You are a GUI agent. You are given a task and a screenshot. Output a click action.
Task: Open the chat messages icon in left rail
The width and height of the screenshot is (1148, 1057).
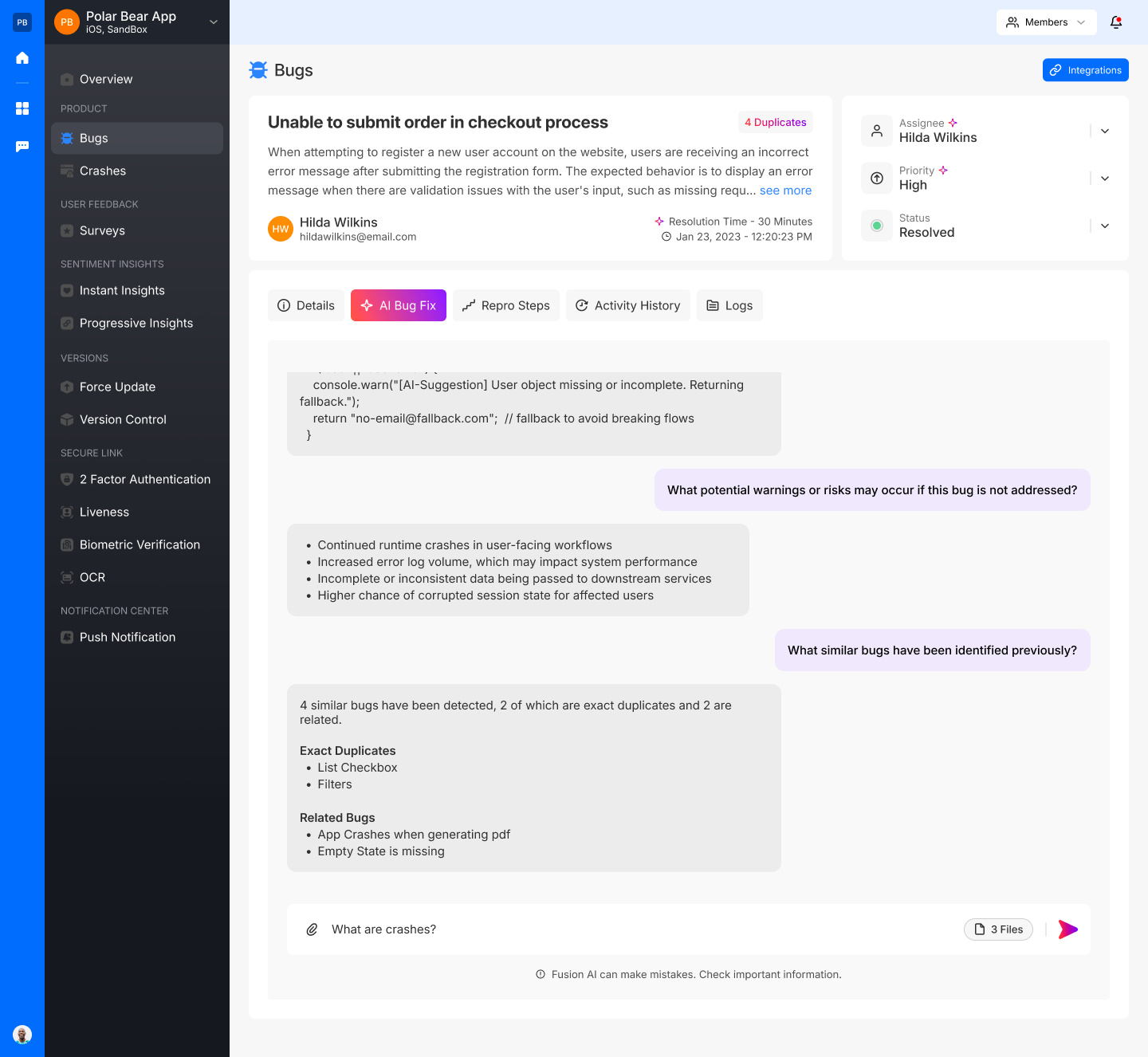(22, 146)
